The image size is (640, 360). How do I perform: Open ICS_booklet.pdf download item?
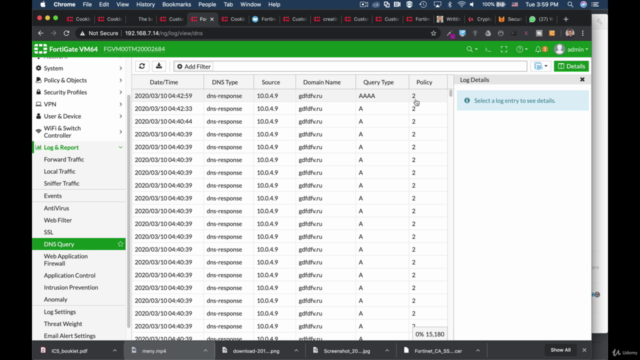pyautogui.click(x=69, y=351)
